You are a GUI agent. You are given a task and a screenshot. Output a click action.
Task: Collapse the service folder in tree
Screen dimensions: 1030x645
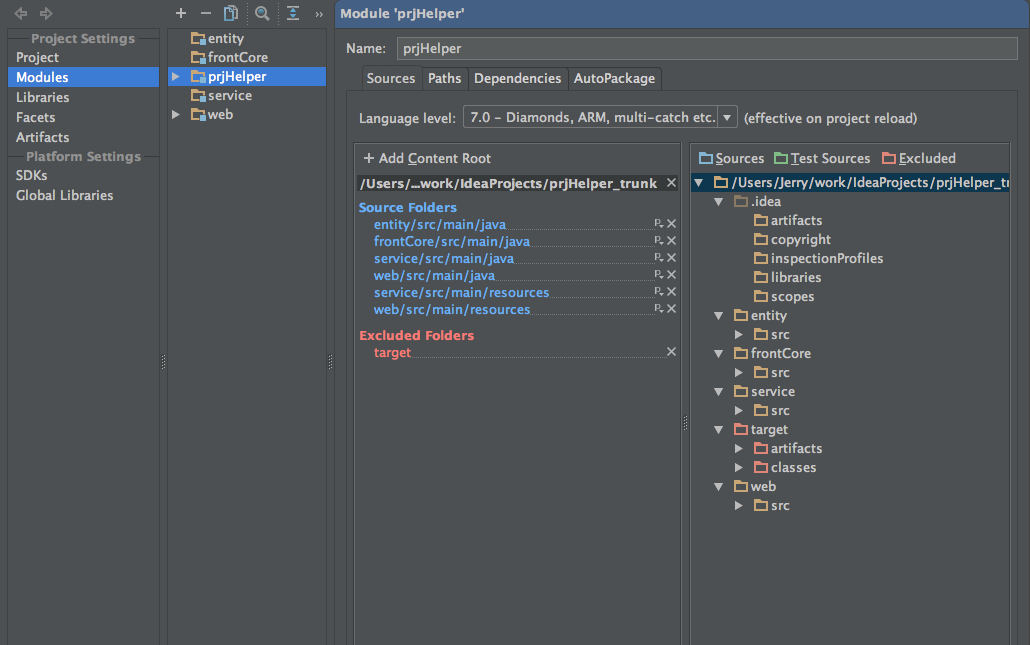tap(719, 392)
